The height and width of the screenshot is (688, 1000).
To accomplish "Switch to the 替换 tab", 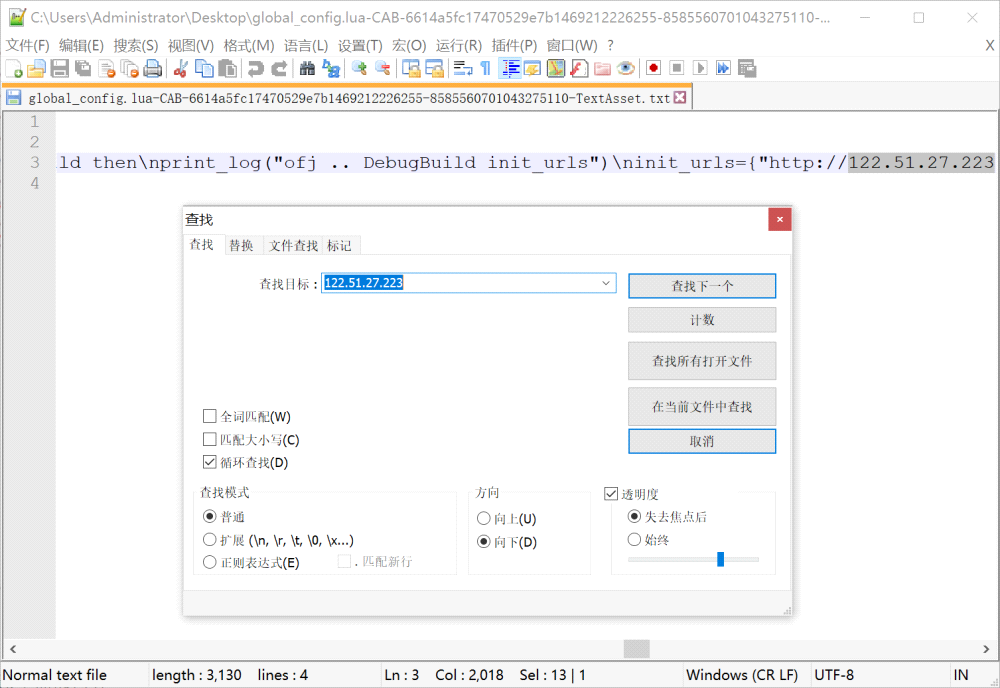I will (241, 246).
